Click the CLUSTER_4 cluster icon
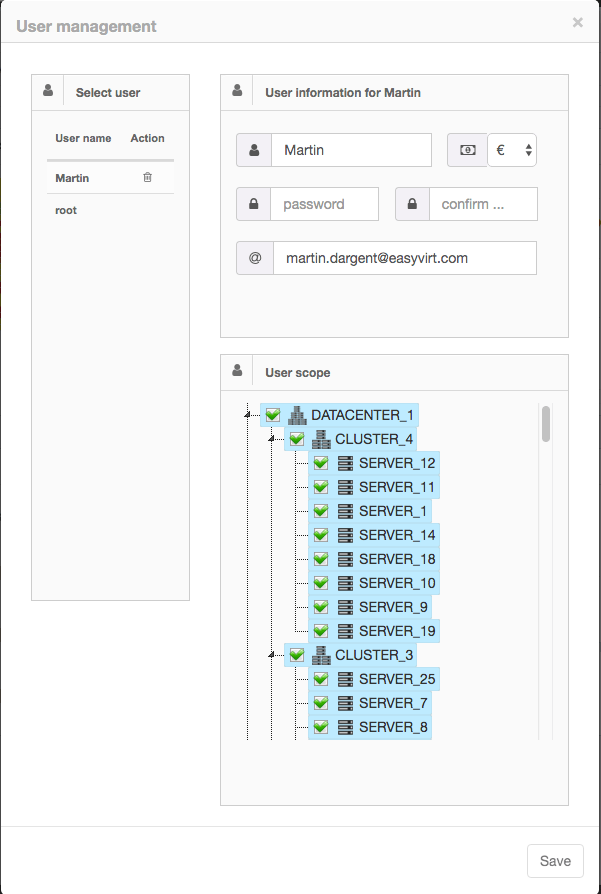This screenshot has height=894, width=601. pyautogui.click(x=321, y=439)
